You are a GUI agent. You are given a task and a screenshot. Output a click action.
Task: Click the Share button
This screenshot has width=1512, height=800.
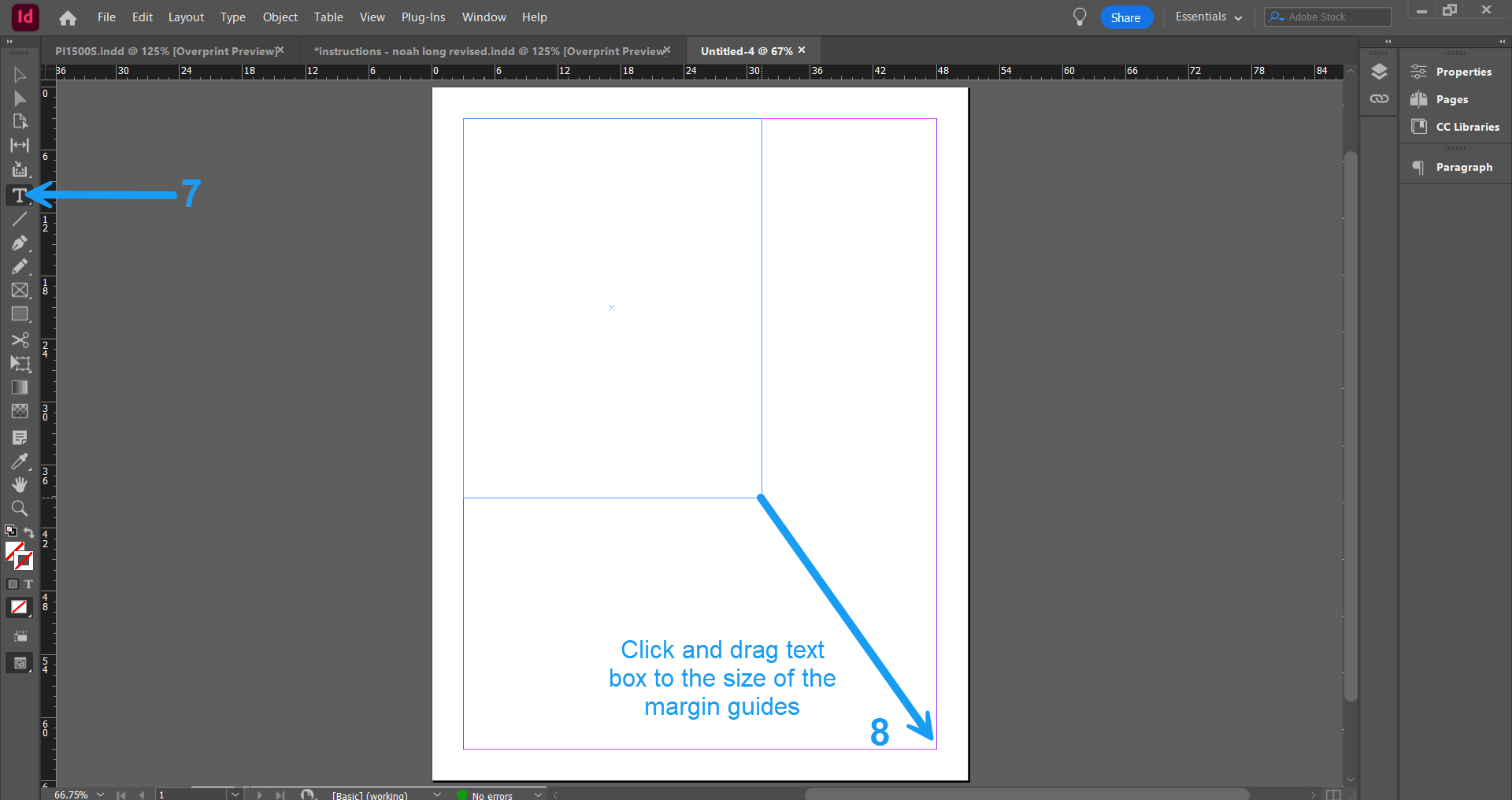coord(1126,17)
